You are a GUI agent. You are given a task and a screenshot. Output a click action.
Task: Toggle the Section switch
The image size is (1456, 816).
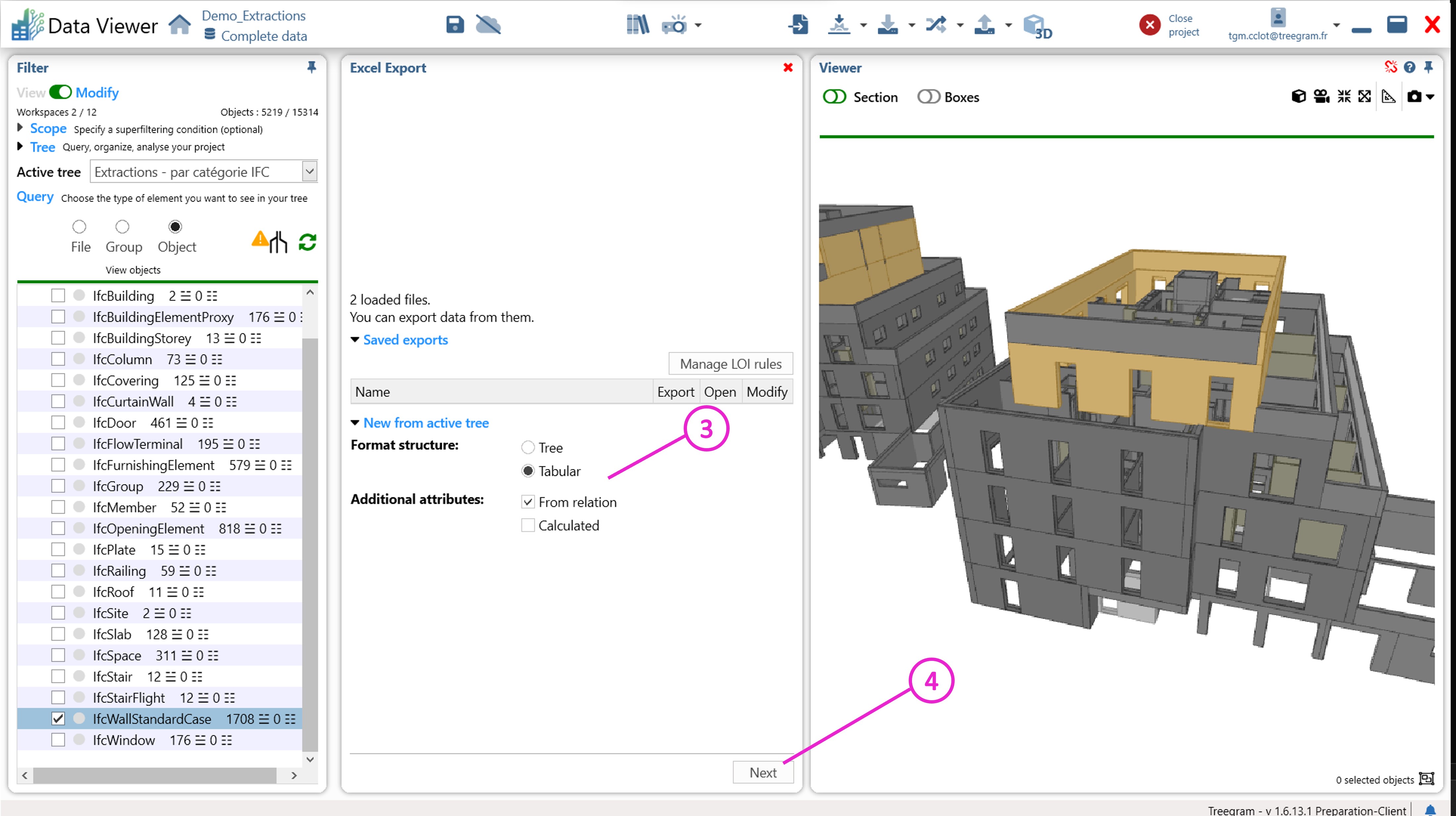[834, 97]
